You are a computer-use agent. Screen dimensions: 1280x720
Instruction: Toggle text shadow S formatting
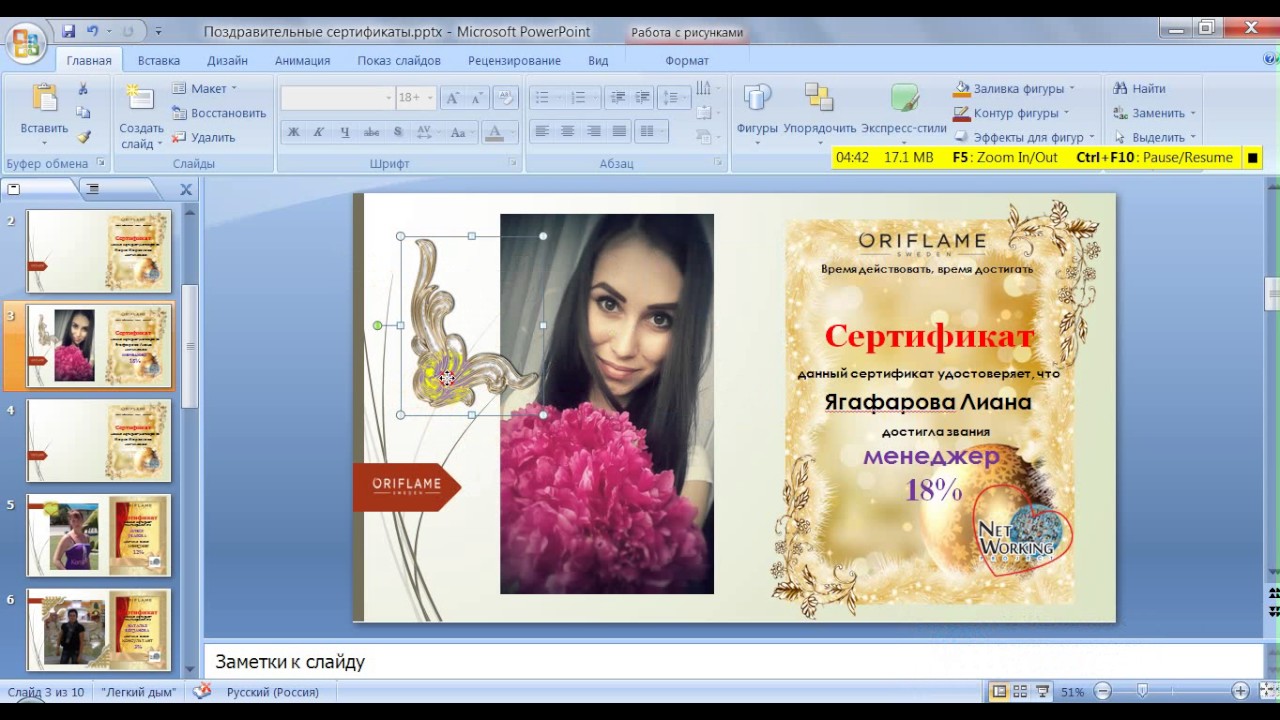click(397, 131)
